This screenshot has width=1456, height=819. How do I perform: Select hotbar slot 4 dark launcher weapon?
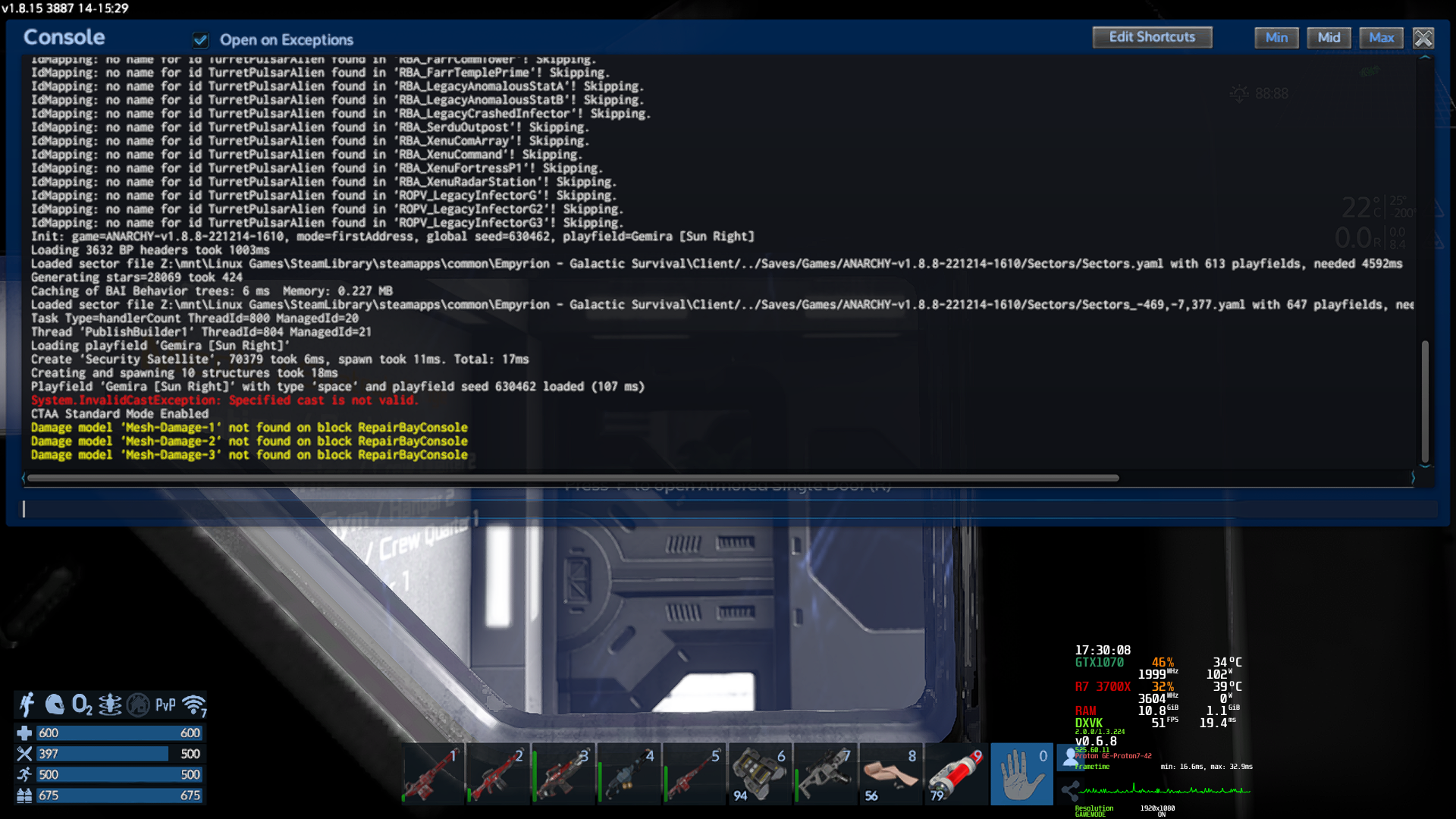[629, 774]
